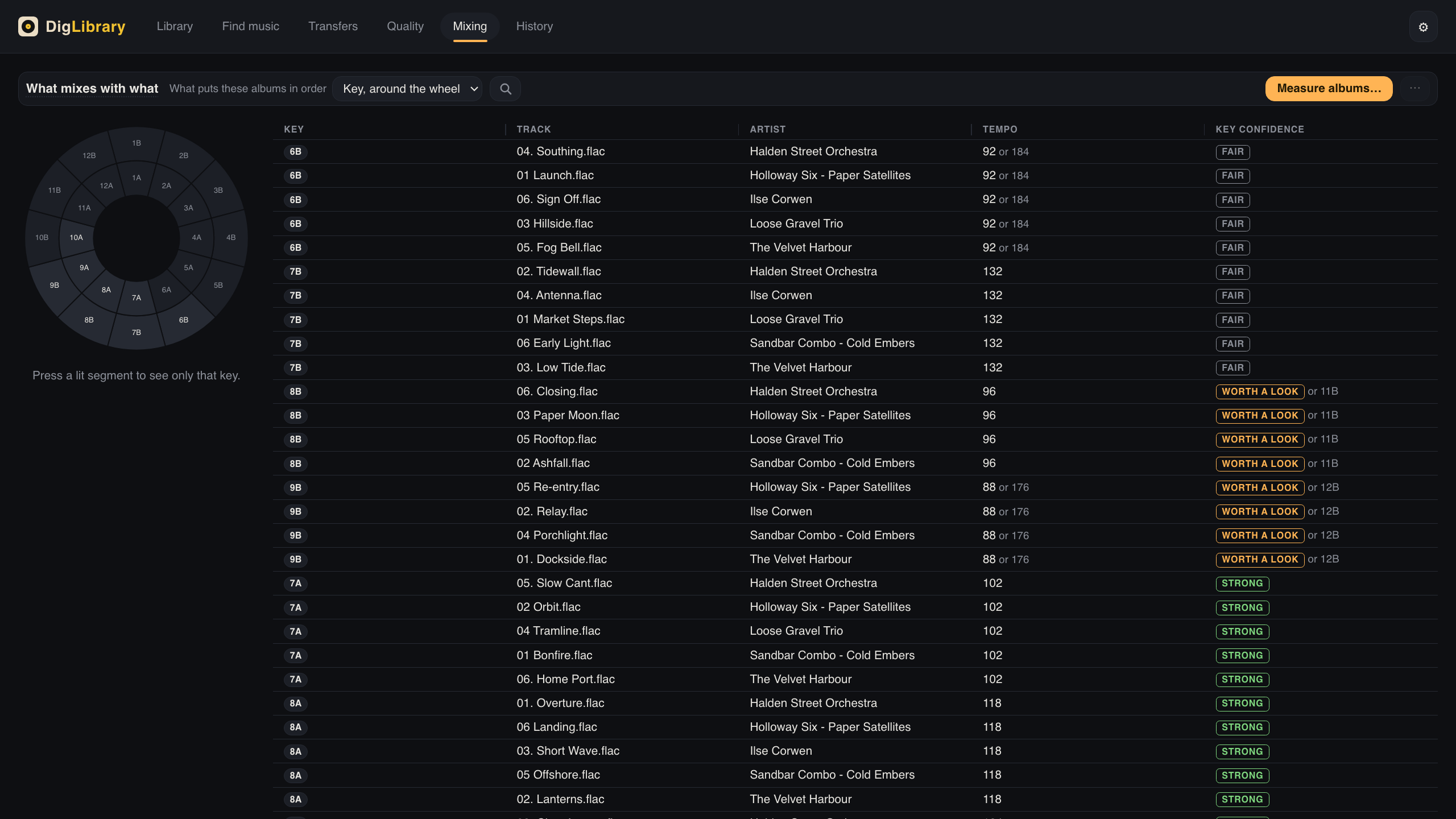Click the FAIR badge for Fog Bell.flac

(x=1232, y=247)
